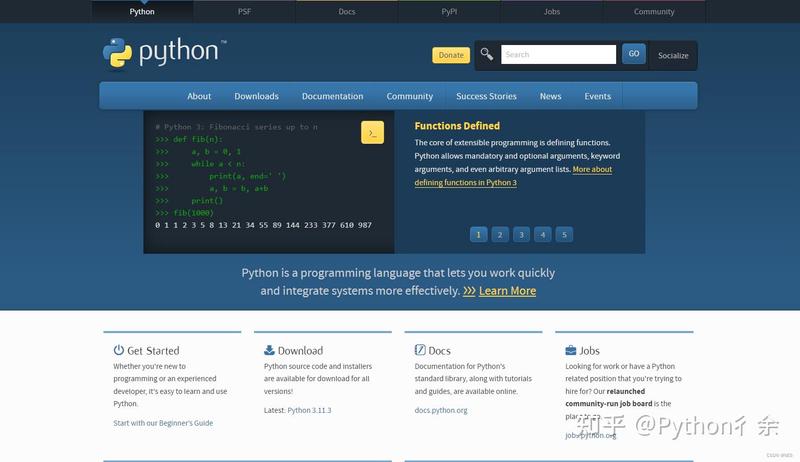Open the PyPI top site tab

[x=449, y=11]
